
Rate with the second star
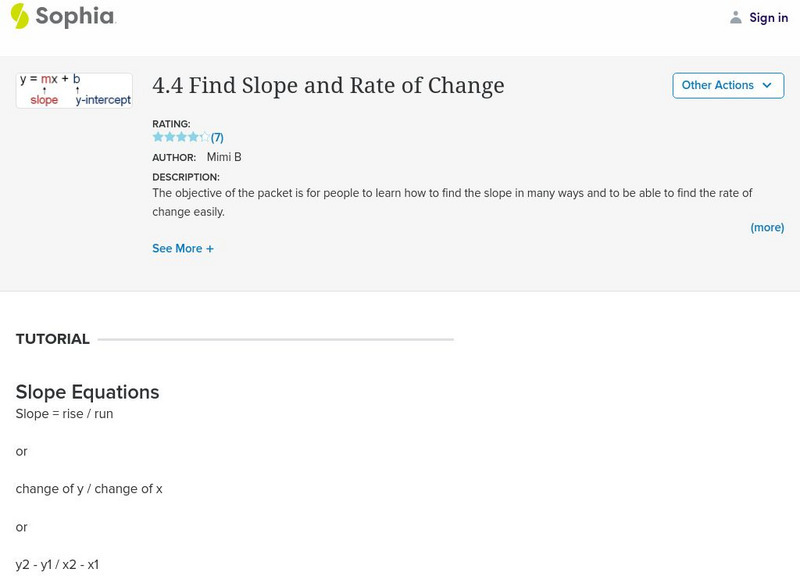point(169,137)
